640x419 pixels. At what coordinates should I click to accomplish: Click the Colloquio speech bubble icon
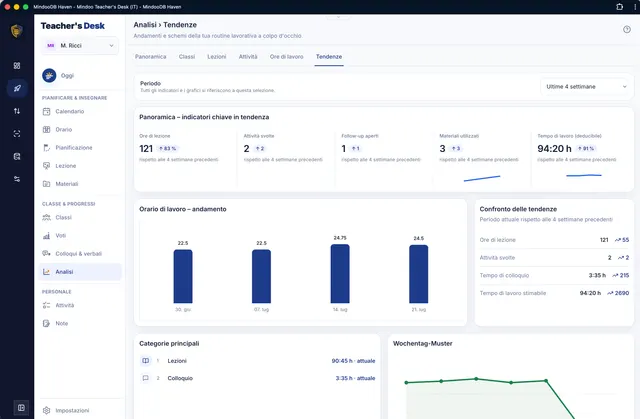tap(145, 378)
